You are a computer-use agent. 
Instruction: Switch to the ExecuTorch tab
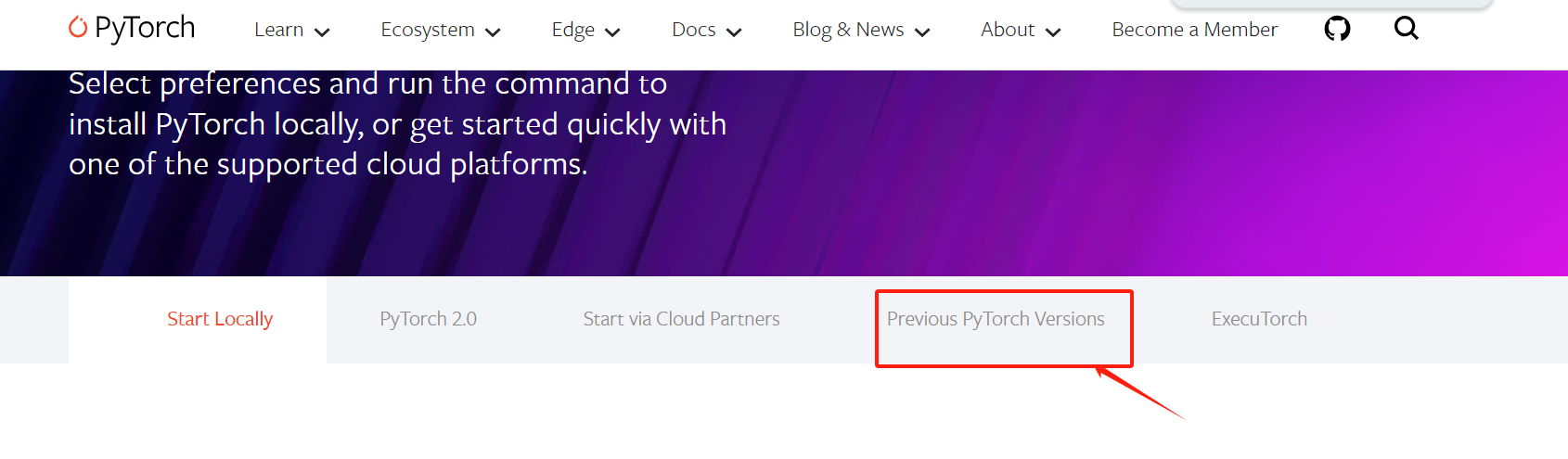point(1259,319)
